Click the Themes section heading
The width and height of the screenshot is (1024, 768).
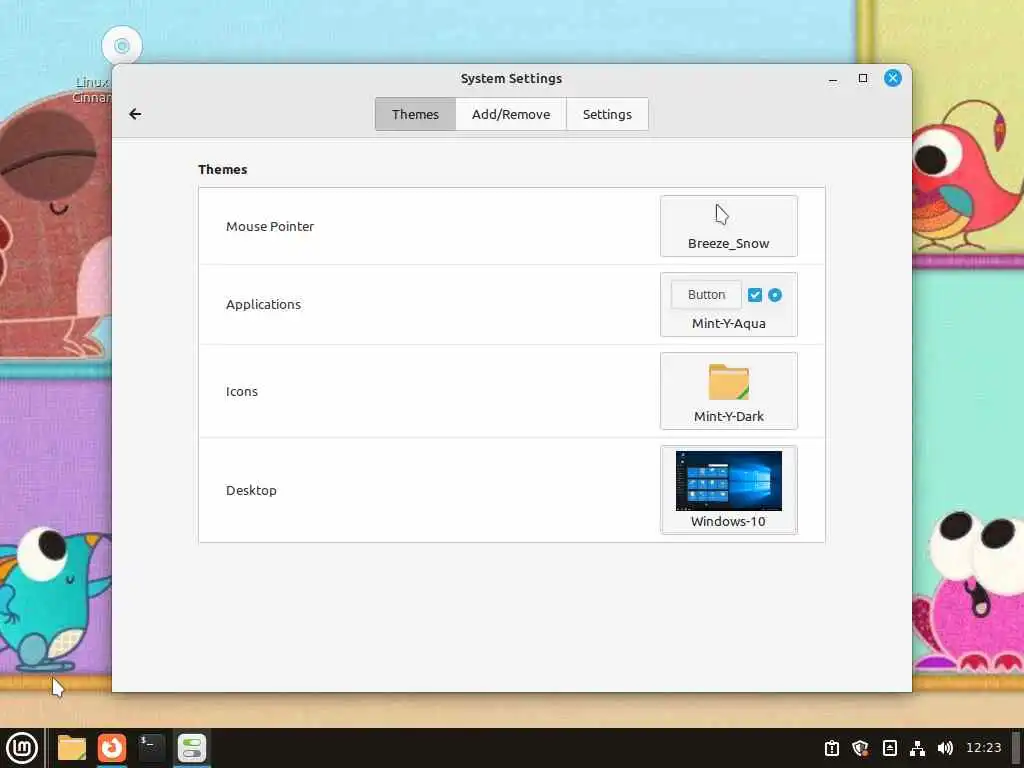pyautogui.click(x=223, y=169)
